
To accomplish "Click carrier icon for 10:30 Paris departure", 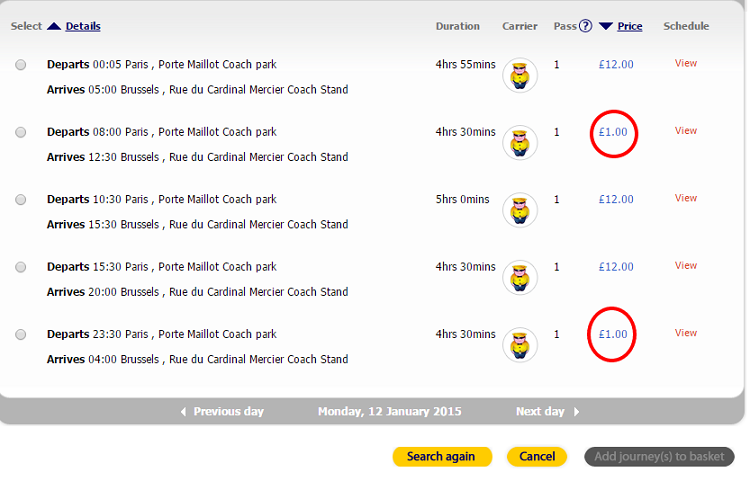I will pos(519,210).
